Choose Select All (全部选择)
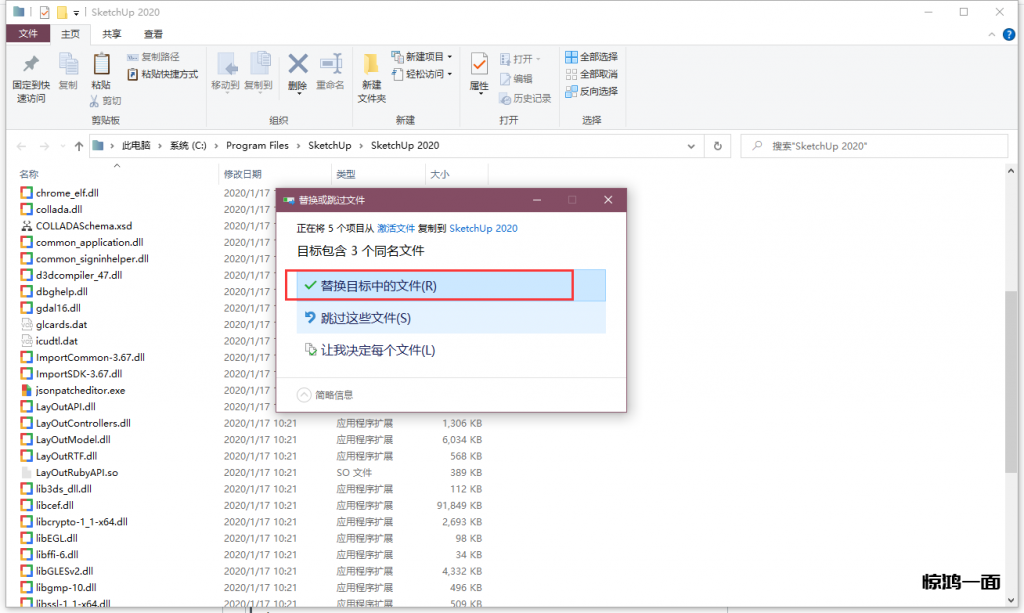 (591, 57)
